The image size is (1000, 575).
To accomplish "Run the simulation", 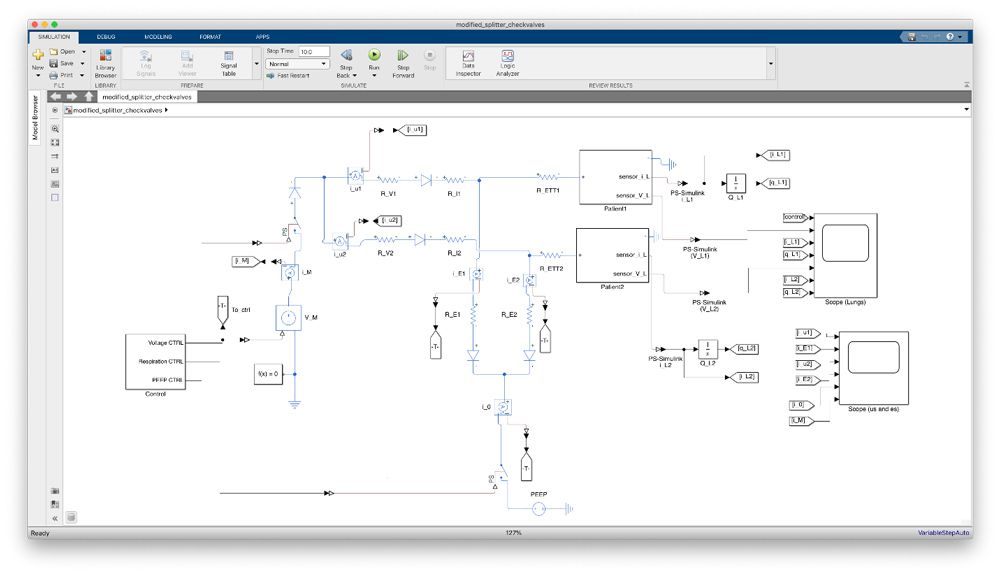I will tap(374, 56).
